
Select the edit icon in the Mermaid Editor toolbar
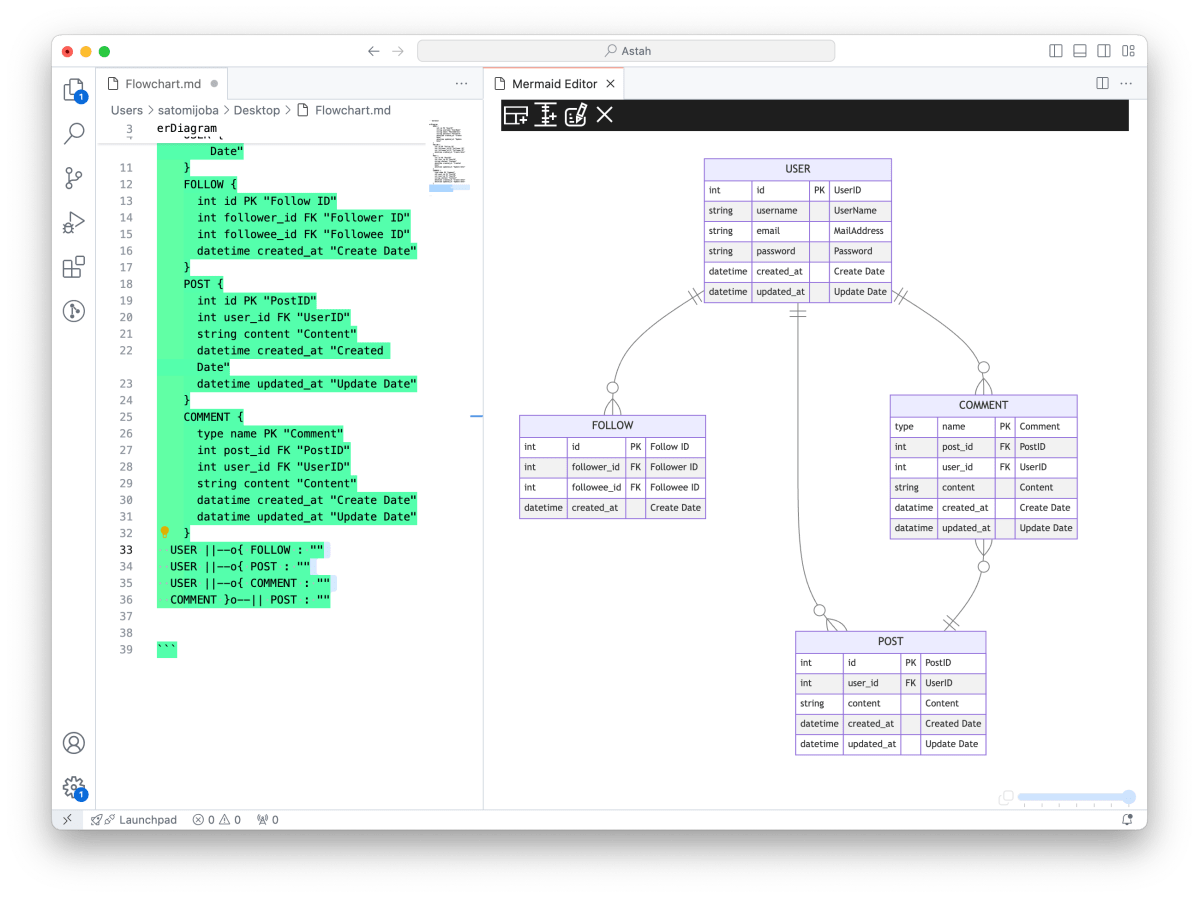(x=575, y=115)
